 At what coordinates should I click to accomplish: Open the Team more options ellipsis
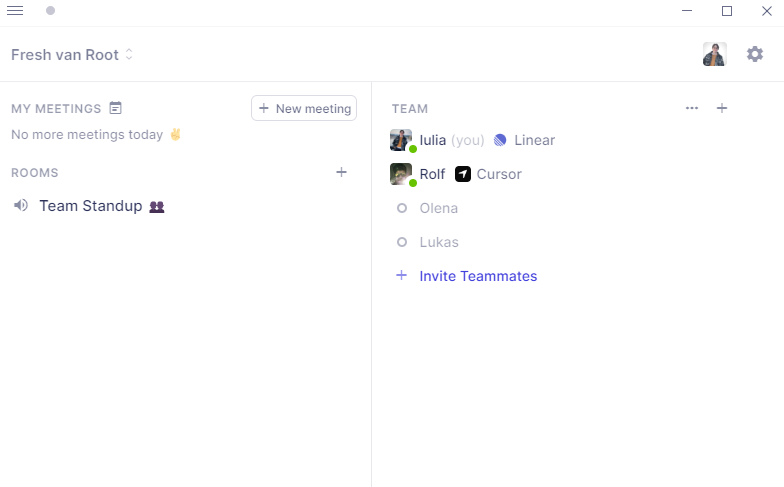pos(692,108)
